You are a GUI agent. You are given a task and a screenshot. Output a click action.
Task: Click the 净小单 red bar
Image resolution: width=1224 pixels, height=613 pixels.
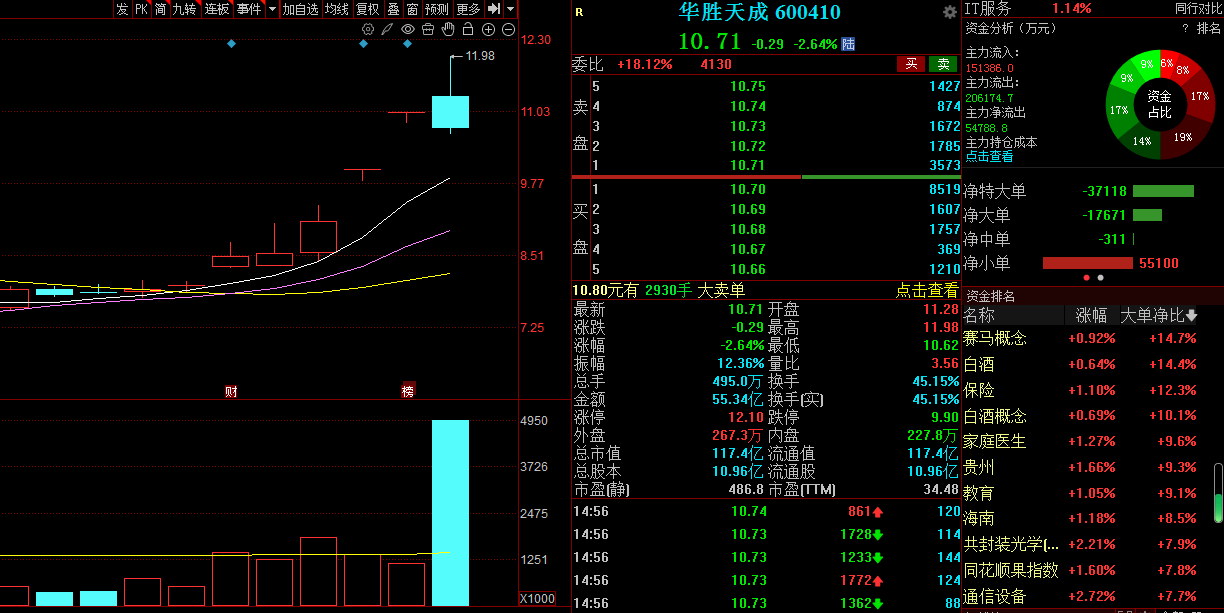pyautogui.click(x=1087, y=263)
